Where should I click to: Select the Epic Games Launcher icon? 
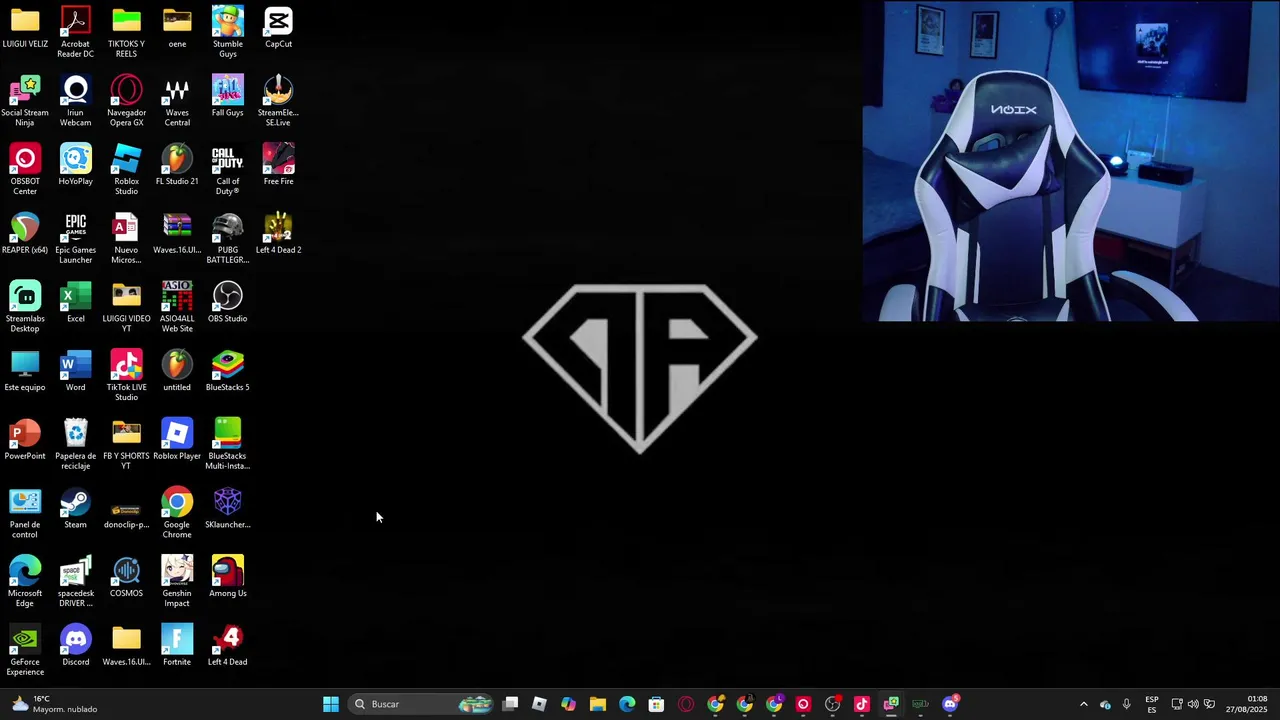[75, 239]
